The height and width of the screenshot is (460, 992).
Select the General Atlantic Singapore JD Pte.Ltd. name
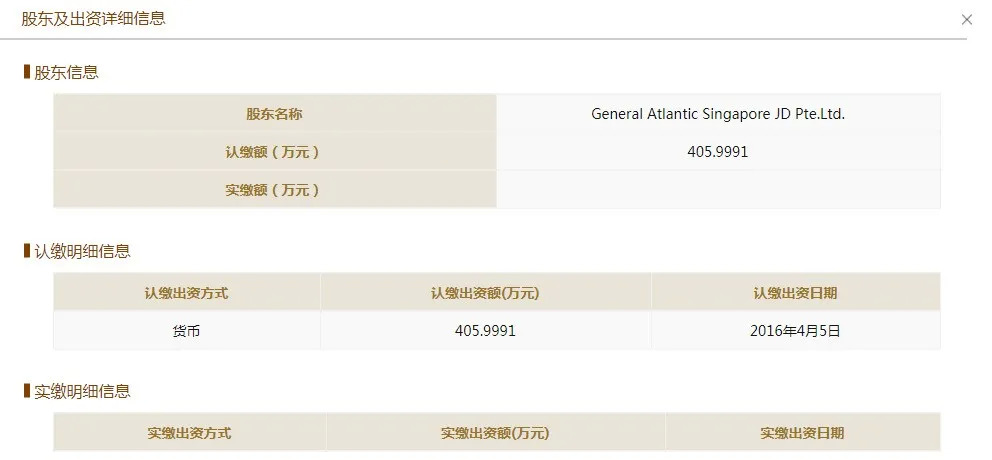[718, 114]
